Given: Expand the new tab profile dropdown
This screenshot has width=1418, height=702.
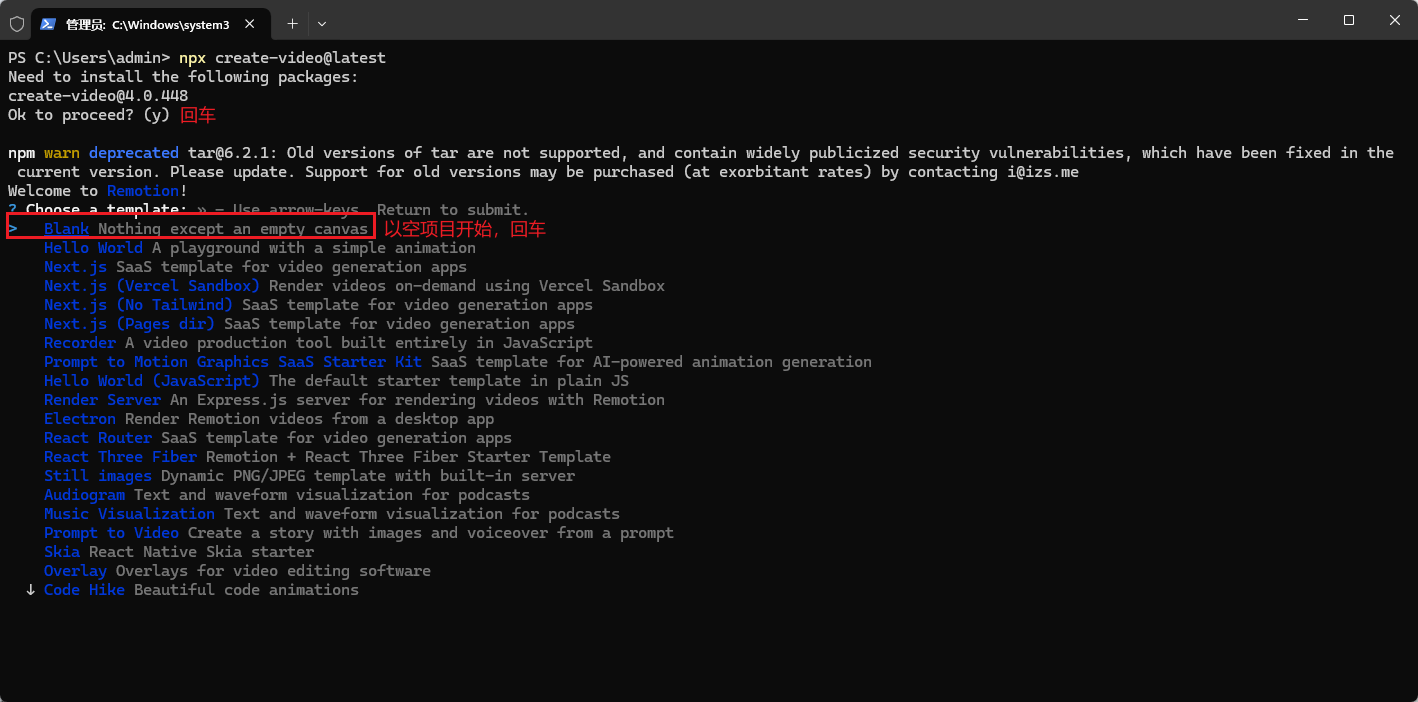Looking at the screenshot, I should click(x=322, y=23).
